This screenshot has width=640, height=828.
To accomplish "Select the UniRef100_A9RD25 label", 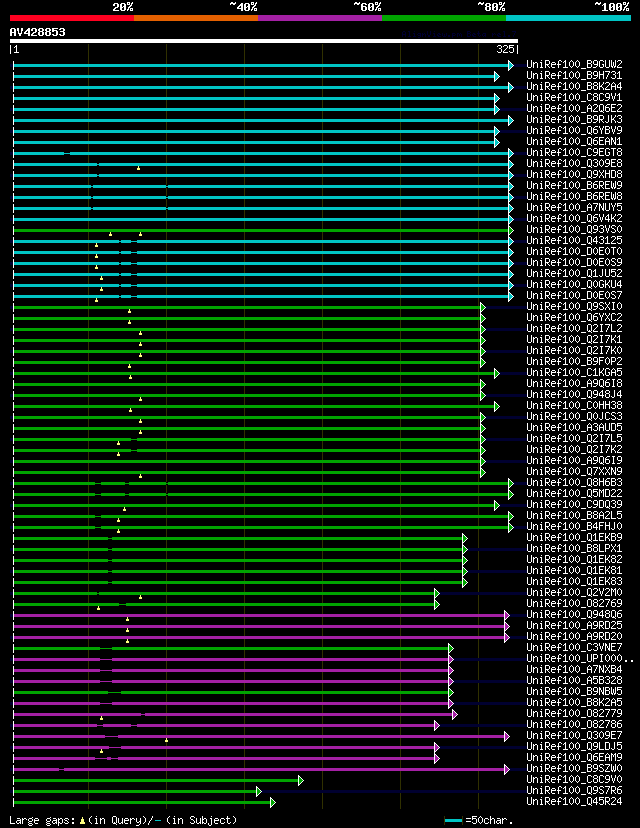I will (575, 625).
